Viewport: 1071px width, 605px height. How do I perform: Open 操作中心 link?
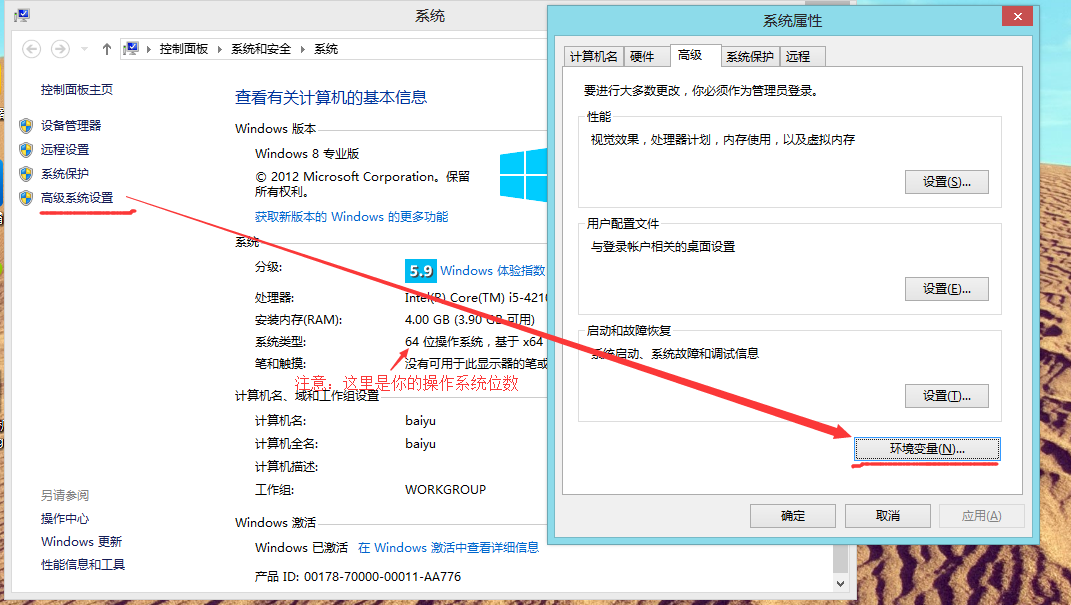(x=65, y=519)
